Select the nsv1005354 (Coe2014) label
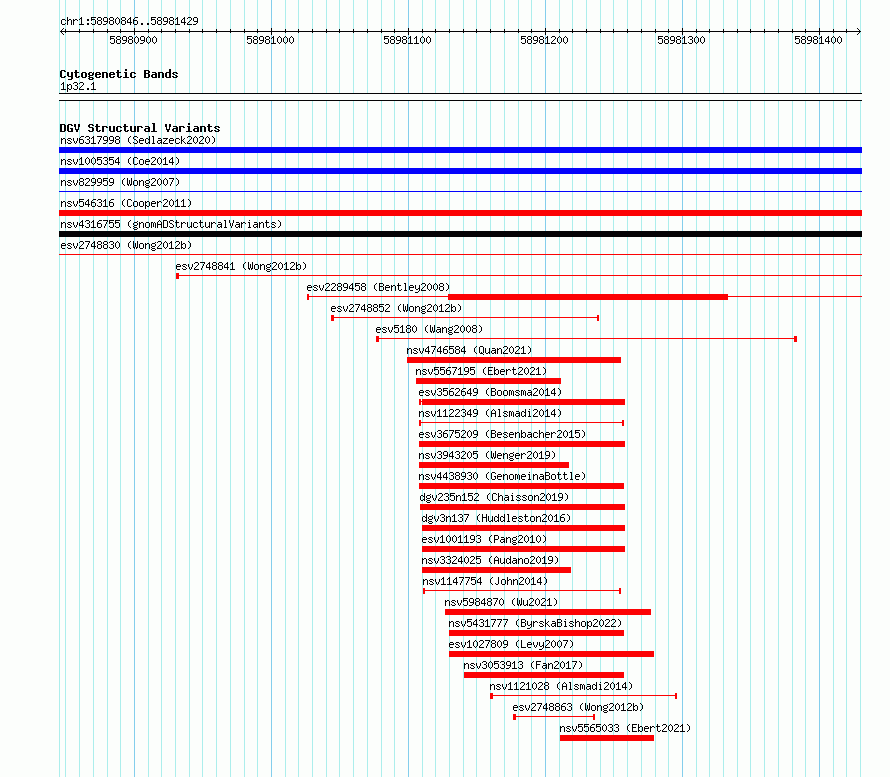 120,161
